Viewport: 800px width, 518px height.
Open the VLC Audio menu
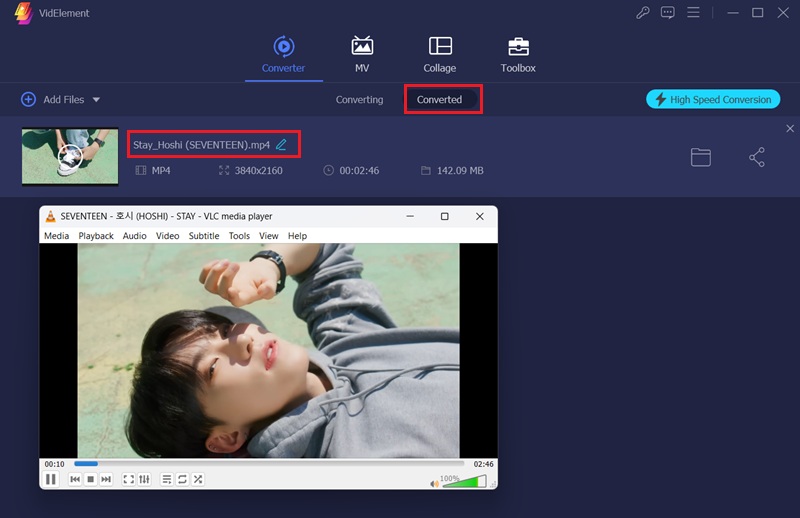click(x=135, y=236)
